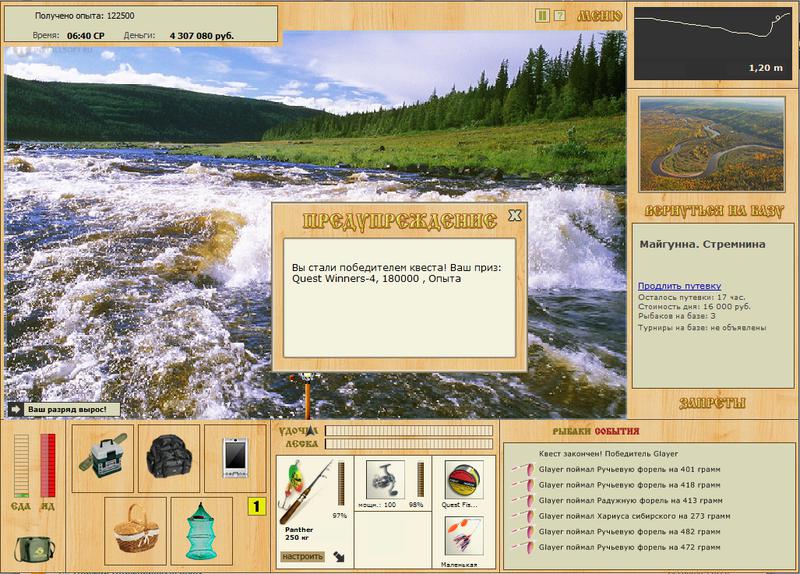Select the Маленькая spinner lure

(464, 536)
